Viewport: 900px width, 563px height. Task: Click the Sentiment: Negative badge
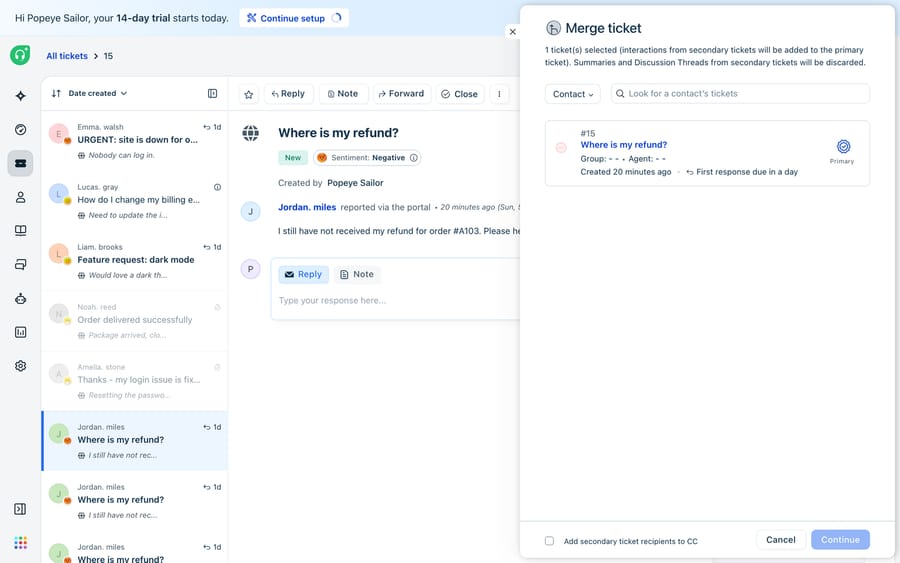click(367, 158)
